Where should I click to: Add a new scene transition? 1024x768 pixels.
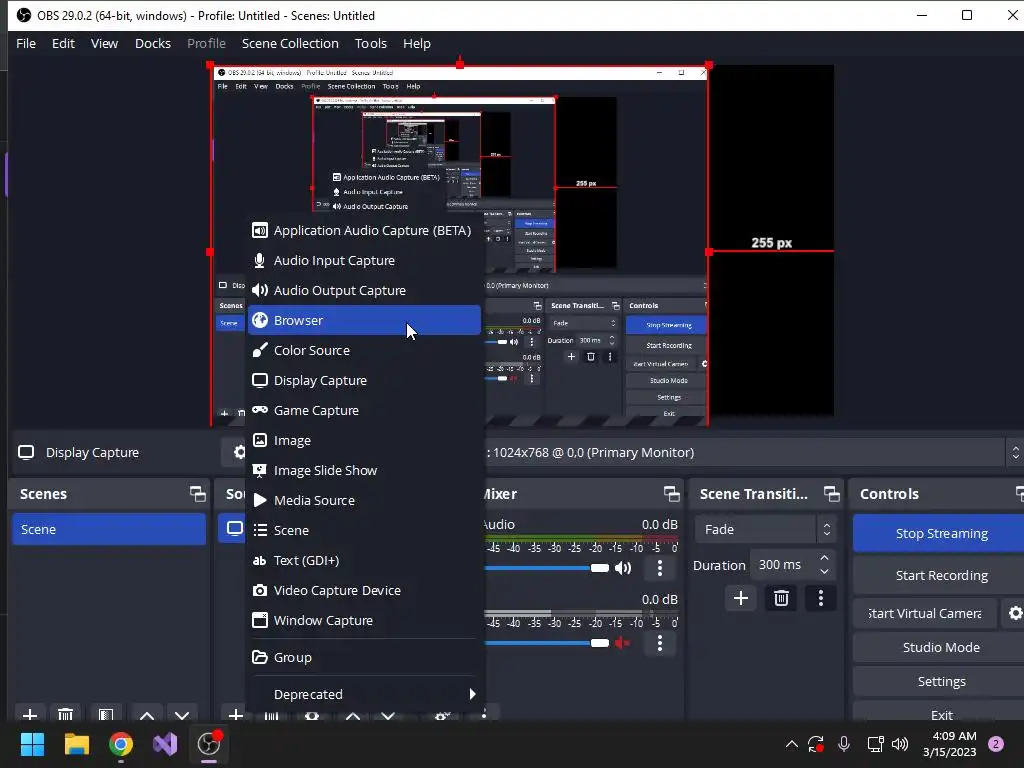pos(741,598)
